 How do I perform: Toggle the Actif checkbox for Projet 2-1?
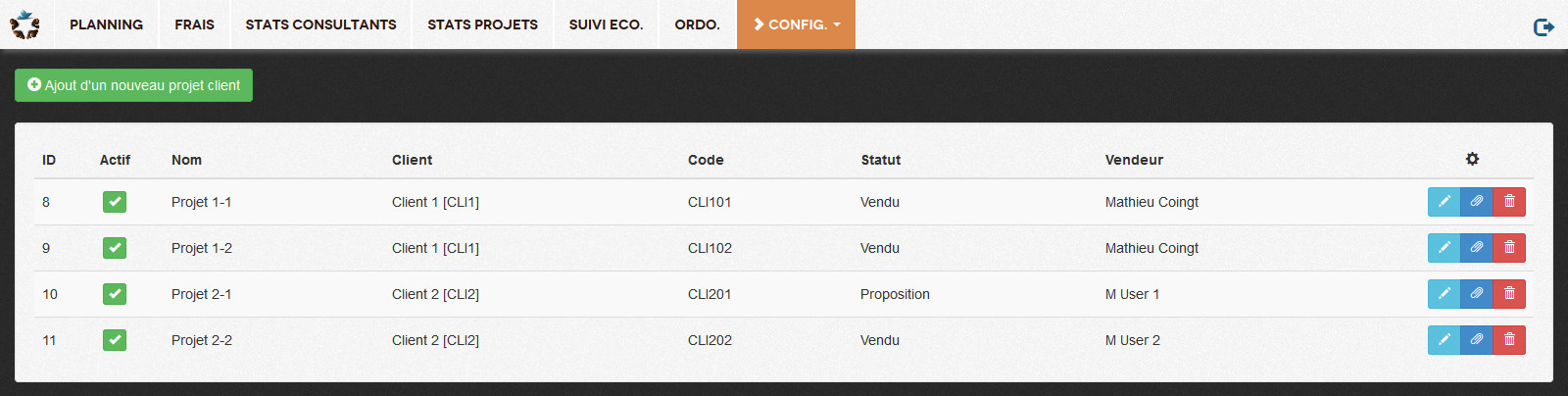(115, 294)
